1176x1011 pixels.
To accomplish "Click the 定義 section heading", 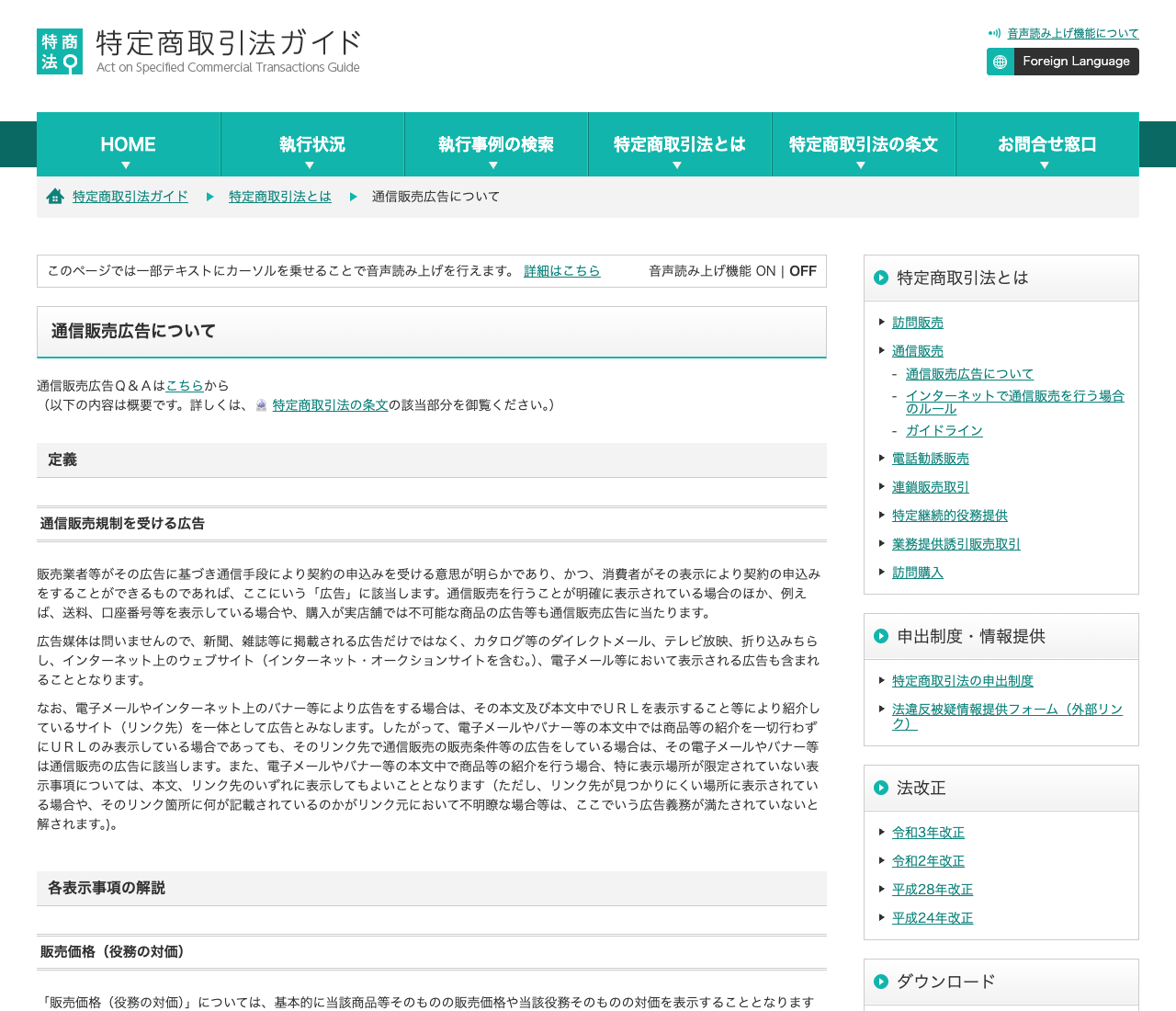I will coord(62,460).
